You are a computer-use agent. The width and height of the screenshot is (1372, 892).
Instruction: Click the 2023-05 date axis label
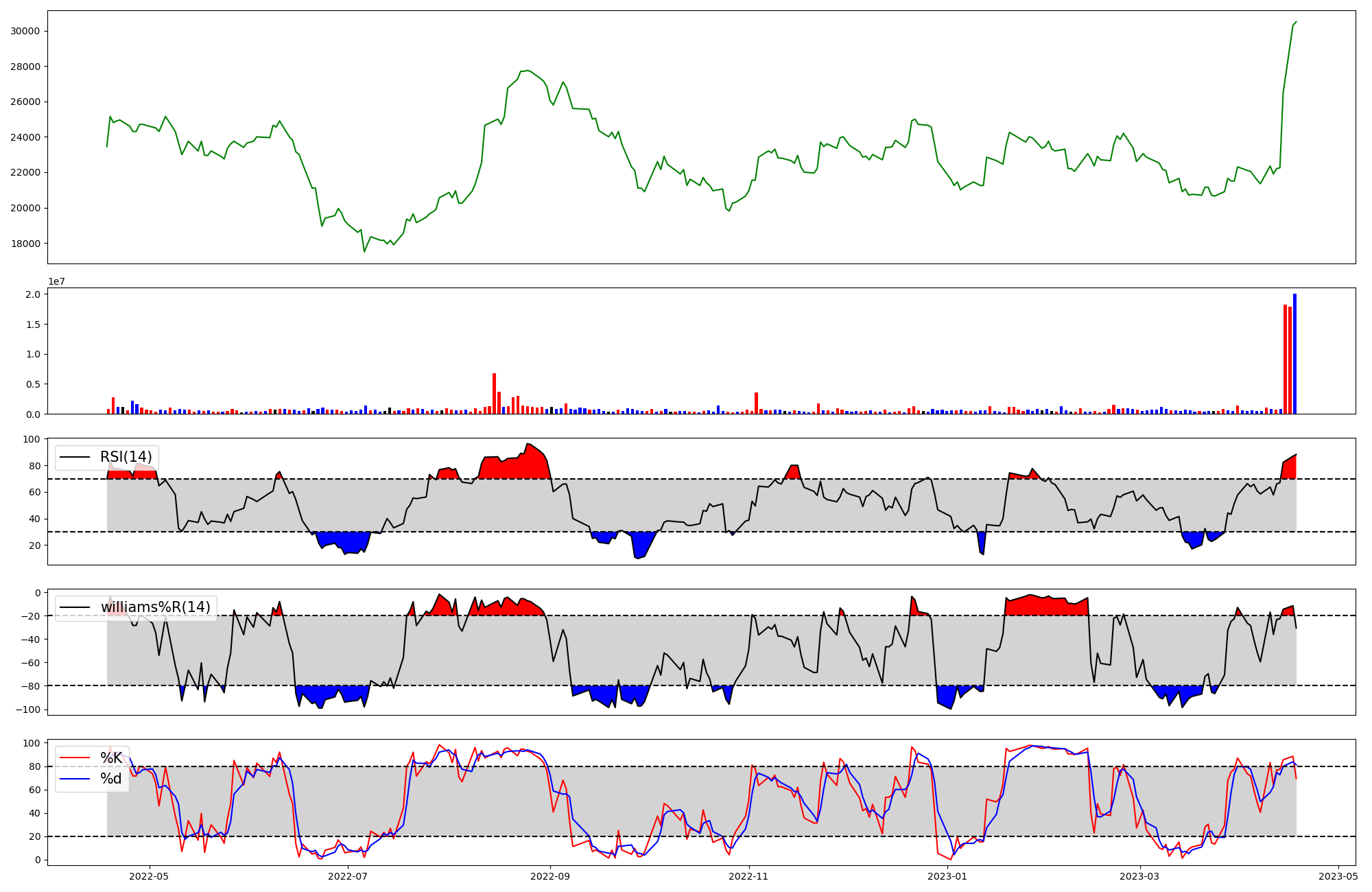click(x=1339, y=876)
